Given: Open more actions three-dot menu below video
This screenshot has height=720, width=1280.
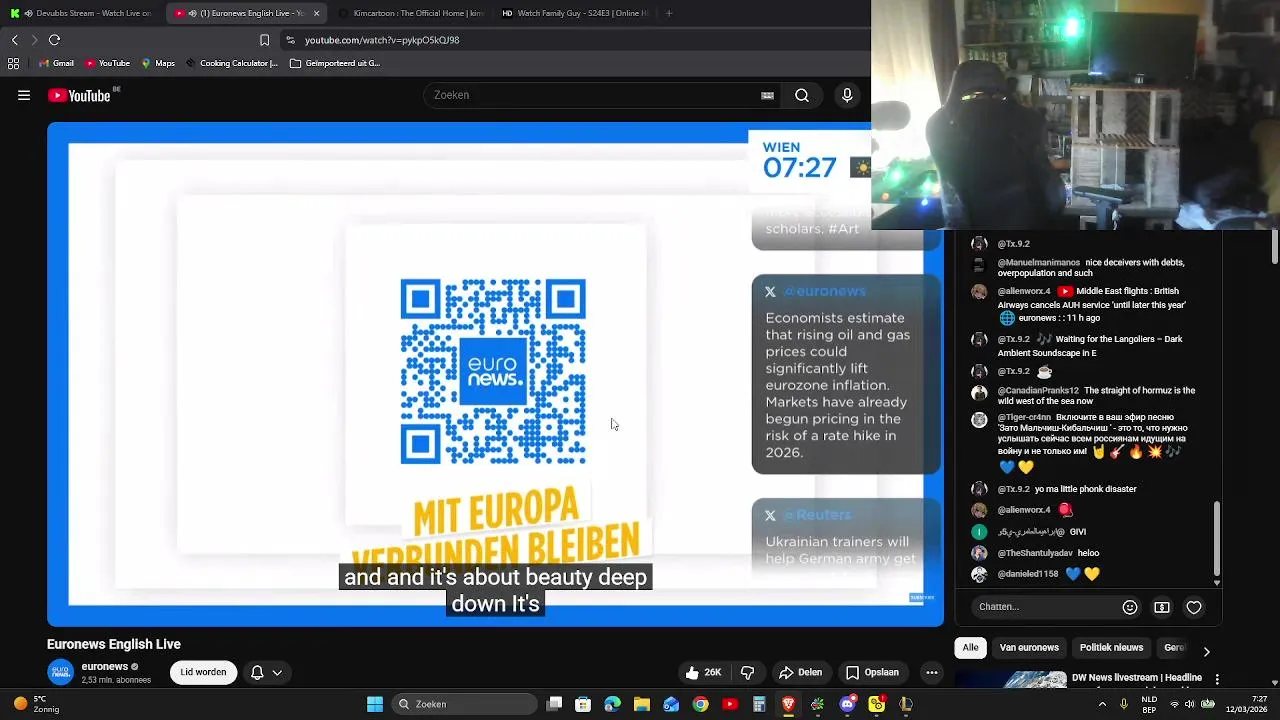Looking at the screenshot, I should pyautogui.click(x=932, y=672).
